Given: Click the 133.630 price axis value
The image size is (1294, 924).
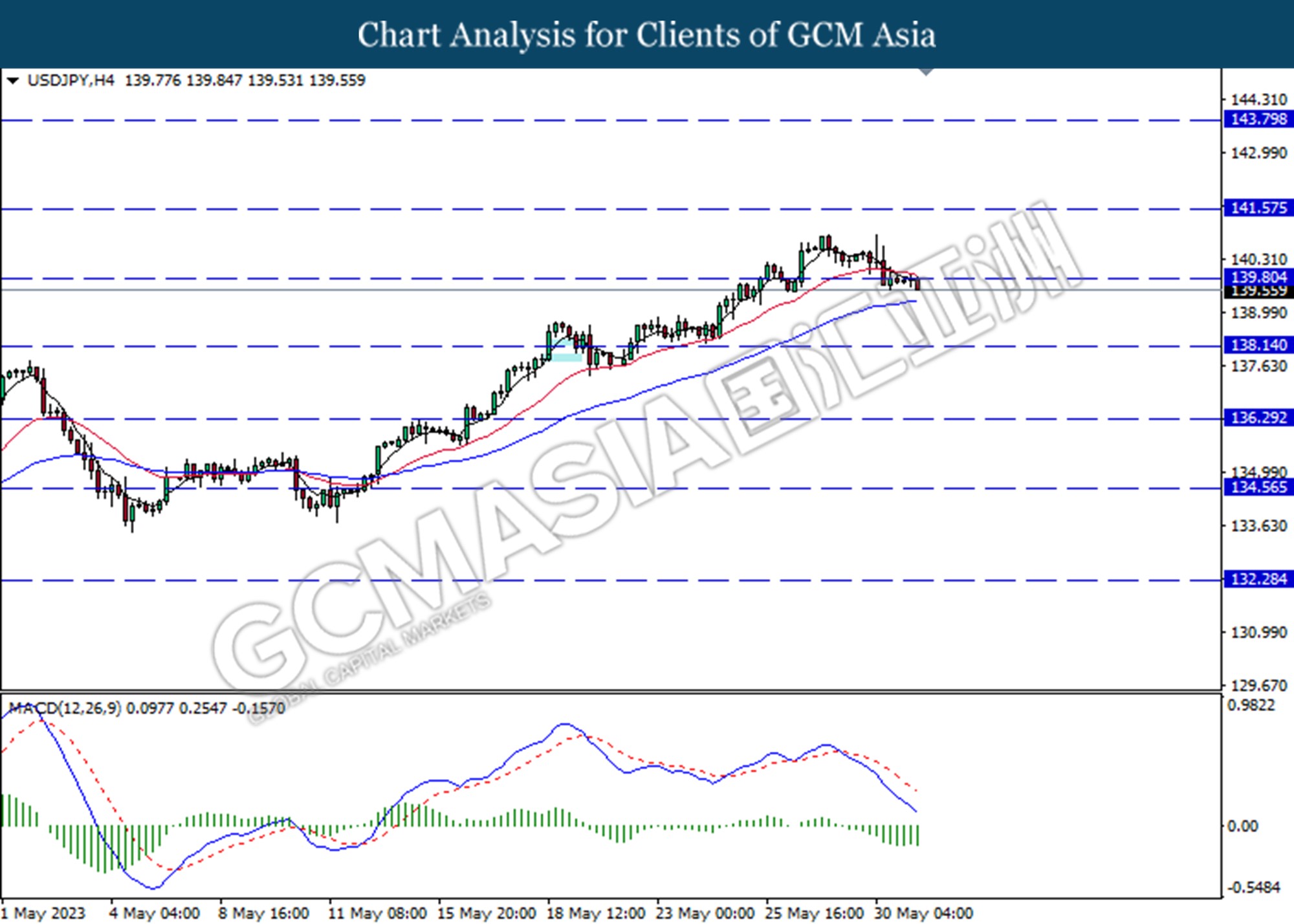Looking at the screenshot, I should point(1258,525).
